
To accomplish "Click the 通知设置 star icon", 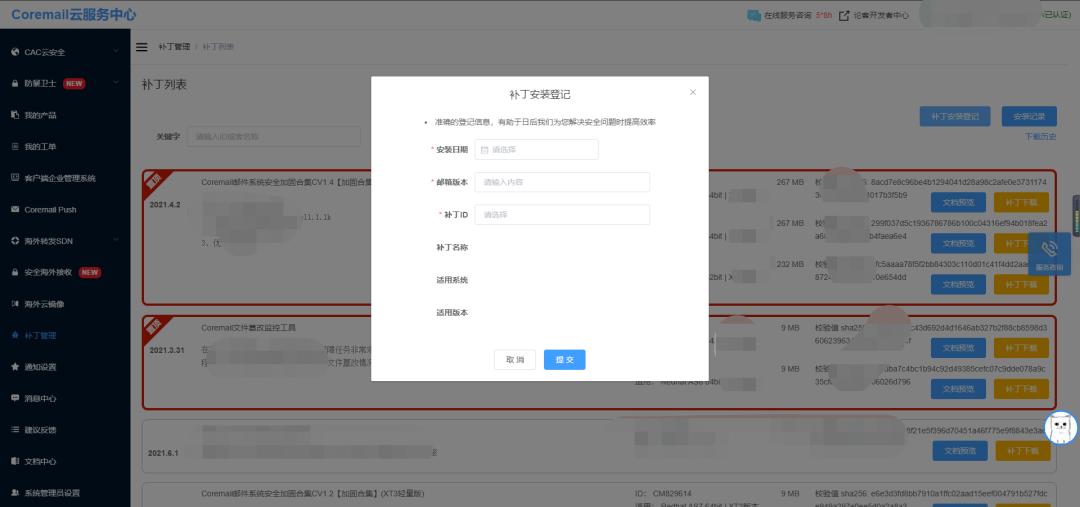I will [x=15, y=367].
